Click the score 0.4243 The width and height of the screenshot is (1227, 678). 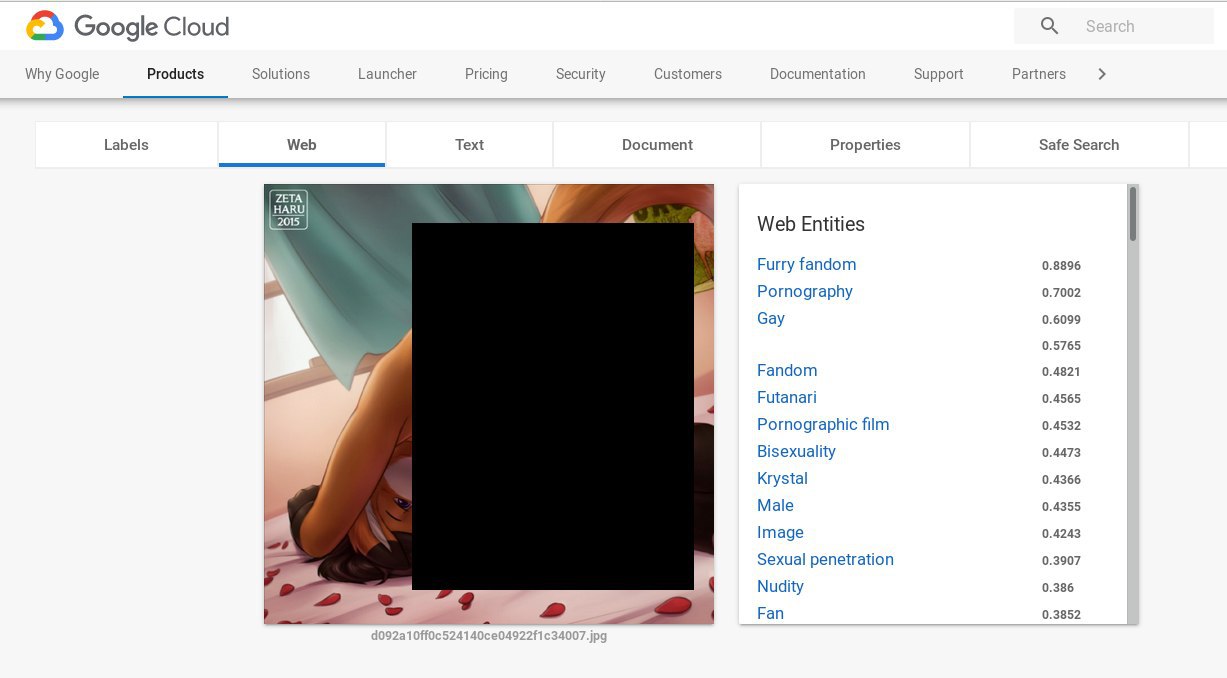(1061, 534)
